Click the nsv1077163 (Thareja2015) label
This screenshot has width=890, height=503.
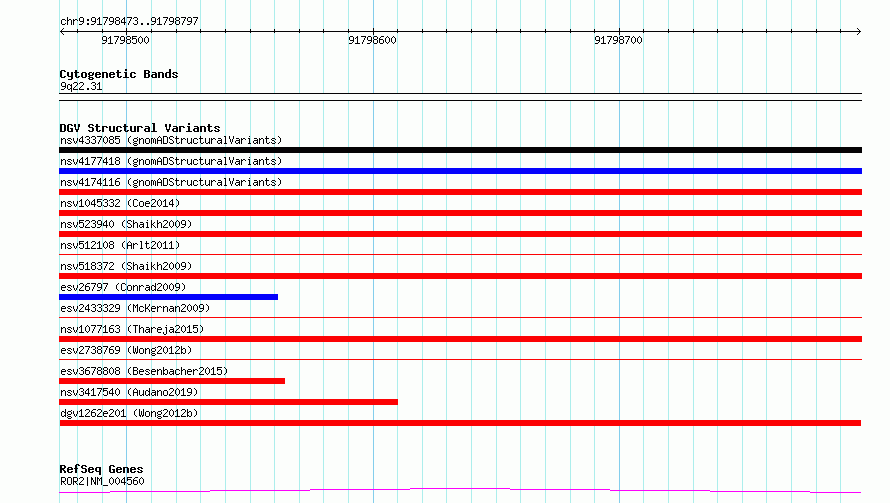(x=132, y=329)
